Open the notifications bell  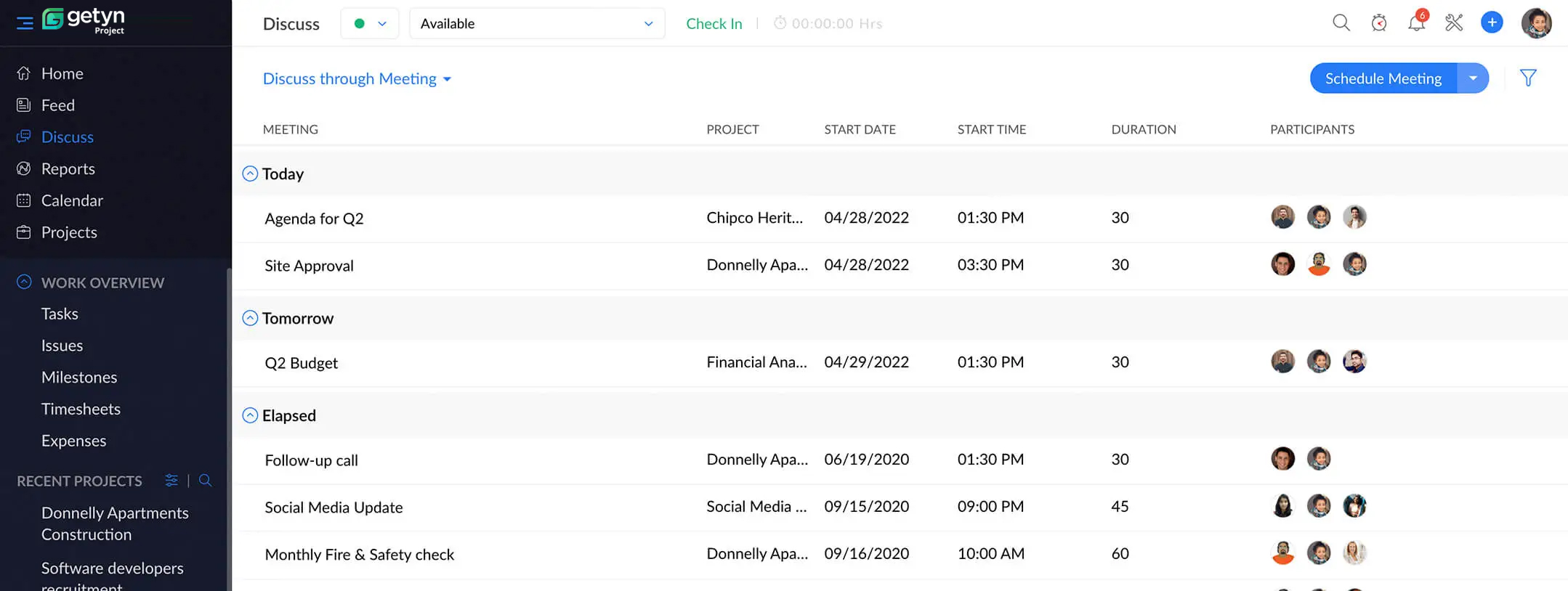click(x=1416, y=23)
